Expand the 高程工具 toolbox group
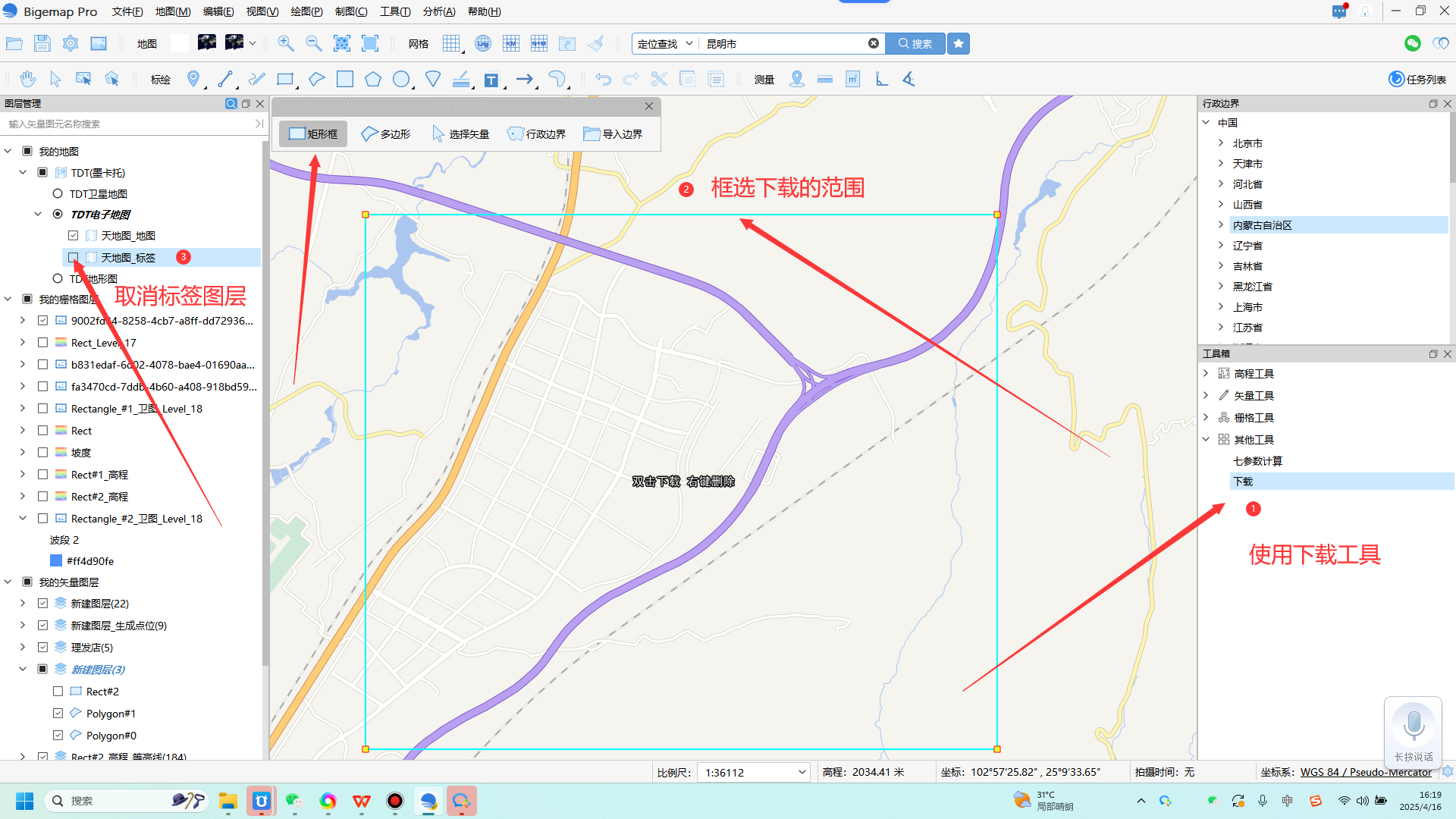 pos(1206,374)
